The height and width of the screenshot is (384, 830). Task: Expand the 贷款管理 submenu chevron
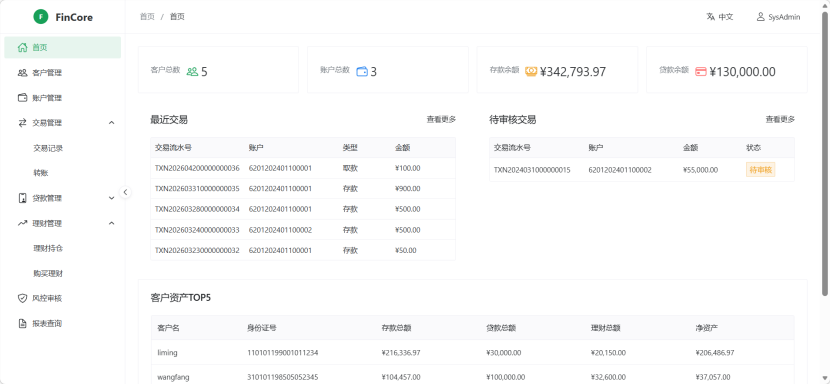(112, 198)
